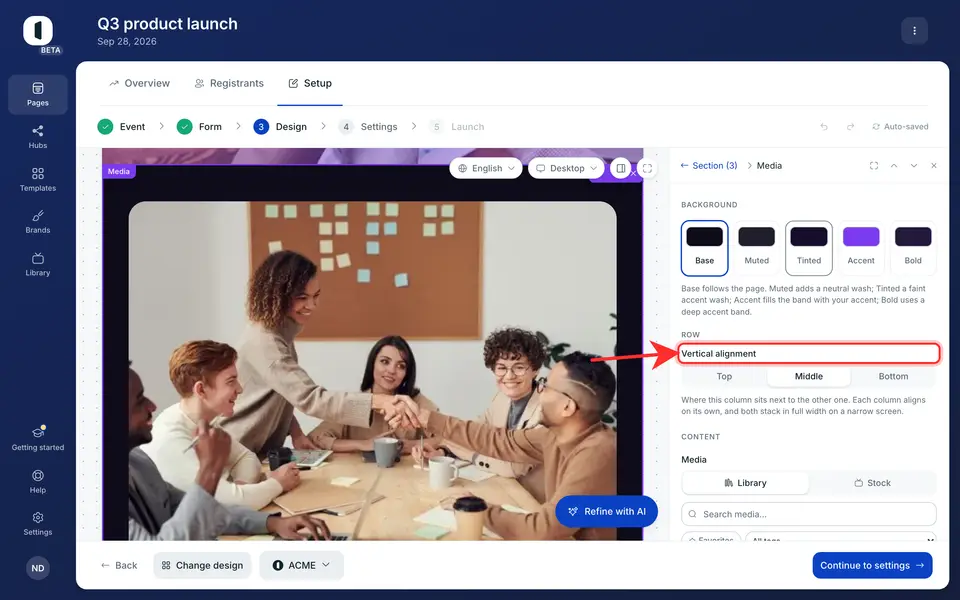Open Templates from the sidebar

click(x=38, y=179)
